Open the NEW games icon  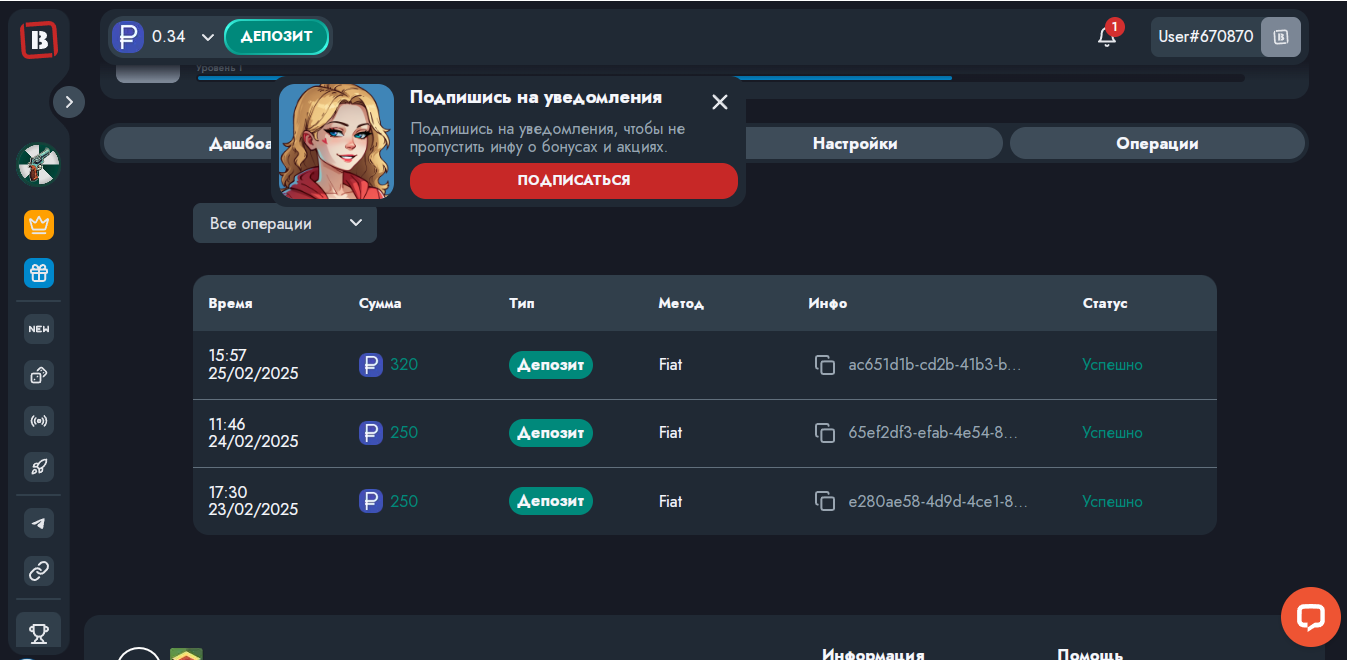(39, 329)
